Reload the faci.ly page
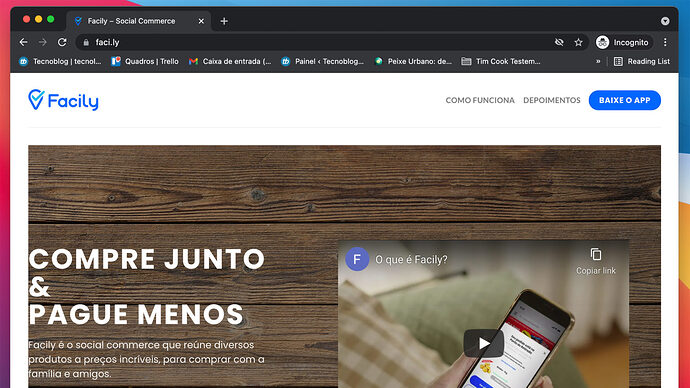 [x=62, y=42]
